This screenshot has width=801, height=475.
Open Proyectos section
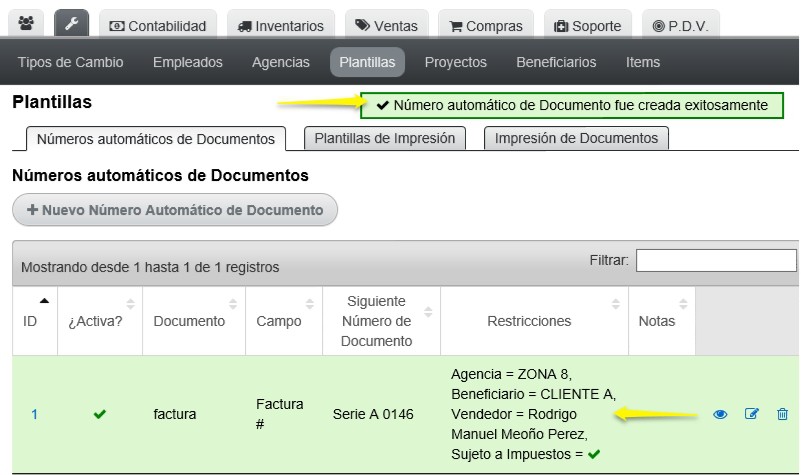[456, 62]
